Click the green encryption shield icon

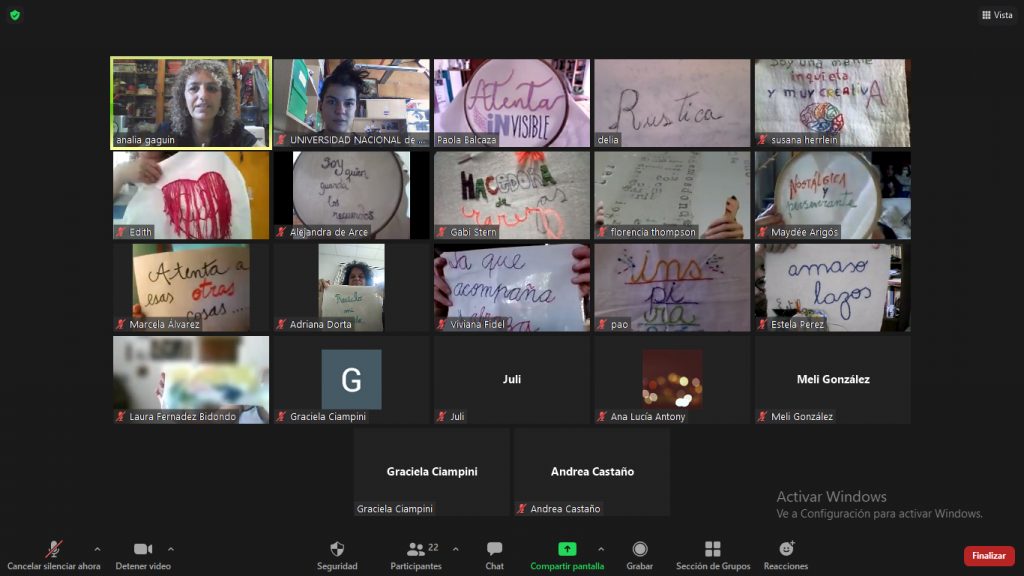[x=14, y=15]
